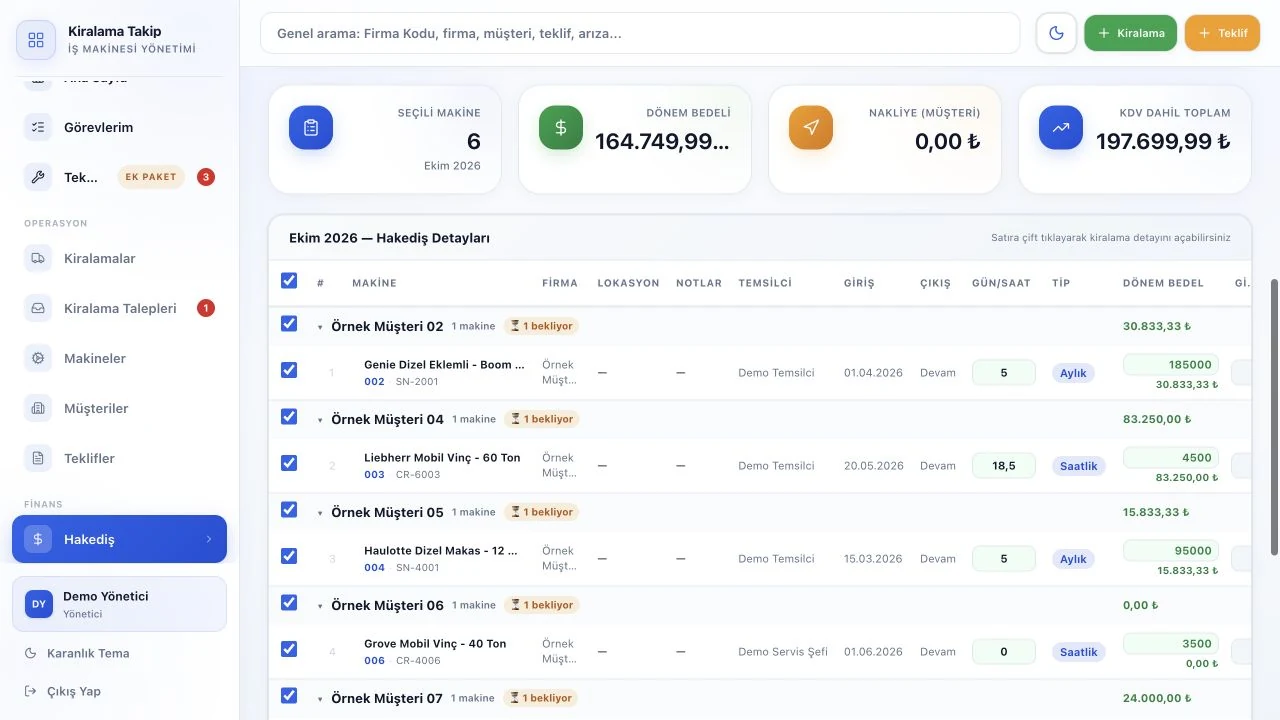1280x720 pixels.
Task: Click the Müşteriler building icon
Action: click(38, 408)
